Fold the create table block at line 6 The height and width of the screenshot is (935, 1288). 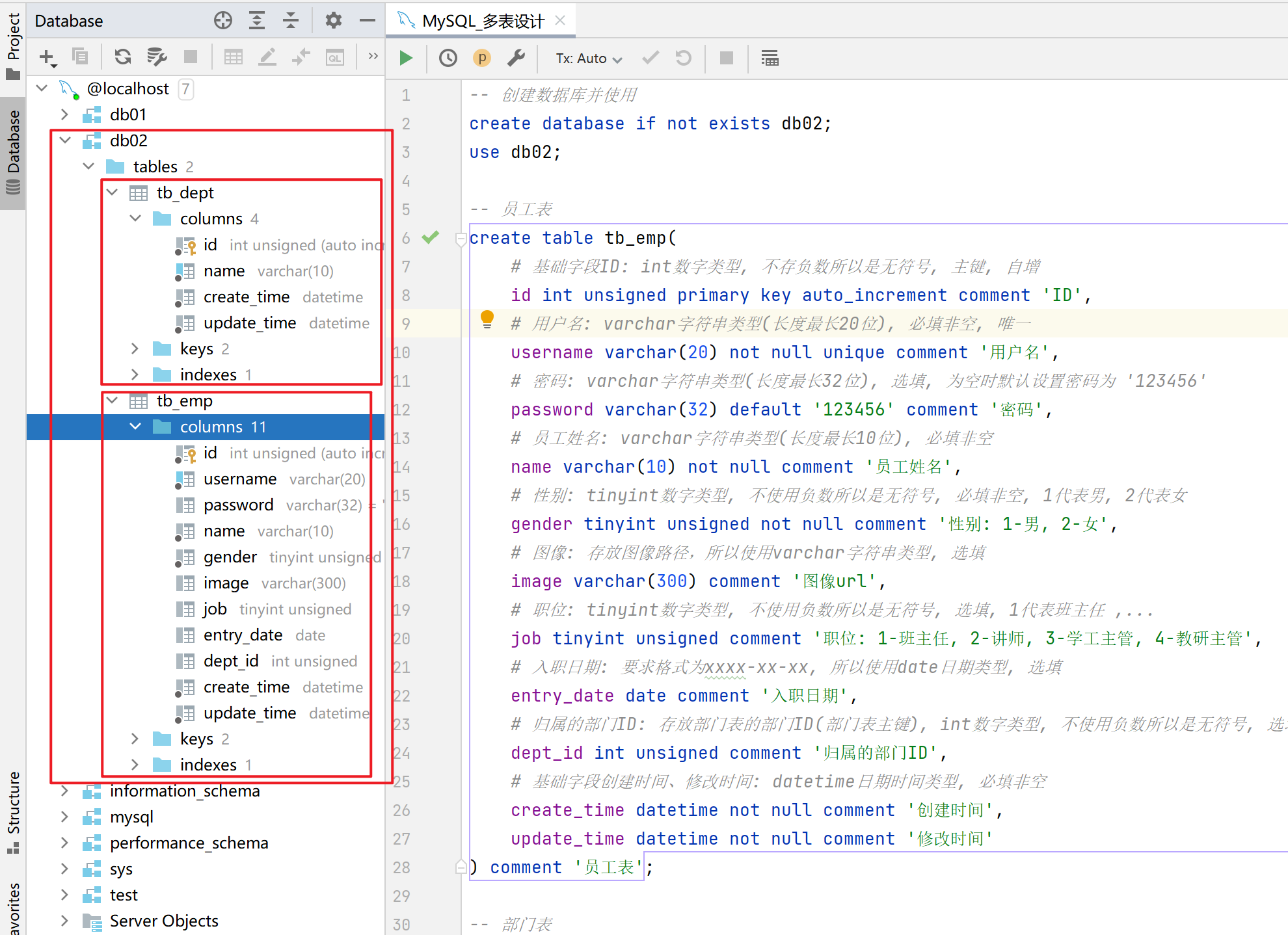pos(461,238)
